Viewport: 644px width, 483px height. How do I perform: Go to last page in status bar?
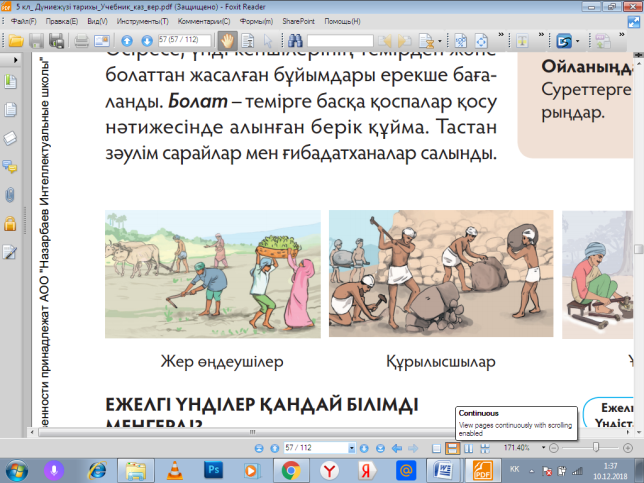380,448
